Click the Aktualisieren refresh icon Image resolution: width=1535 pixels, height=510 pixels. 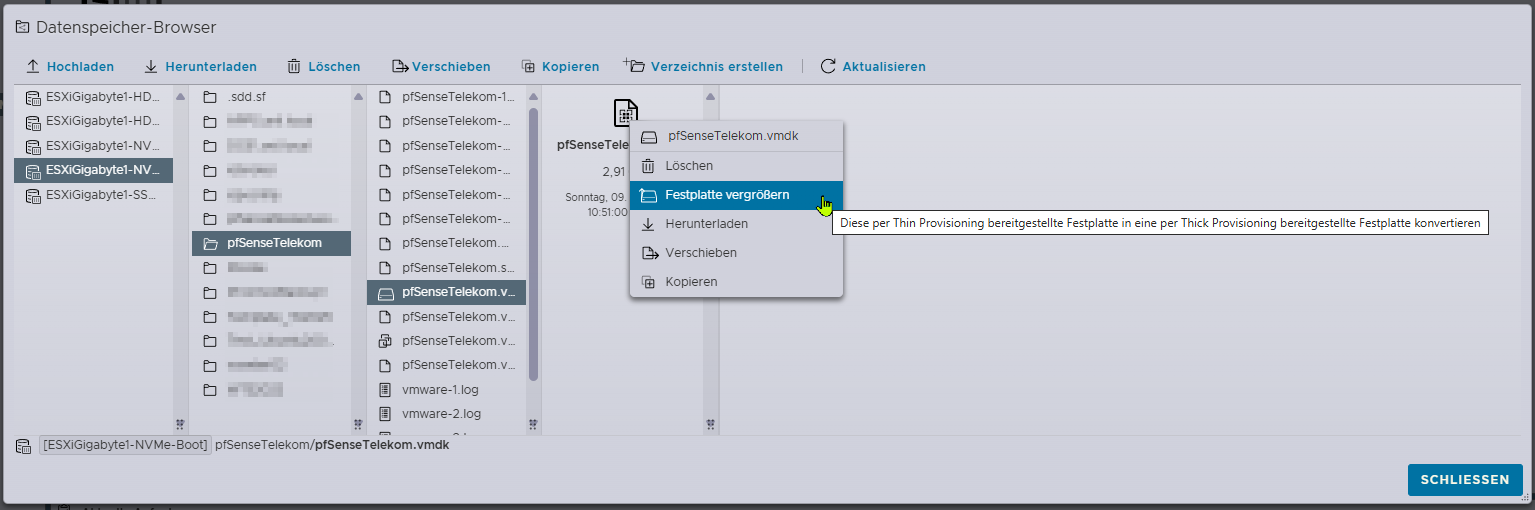(827, 67)
